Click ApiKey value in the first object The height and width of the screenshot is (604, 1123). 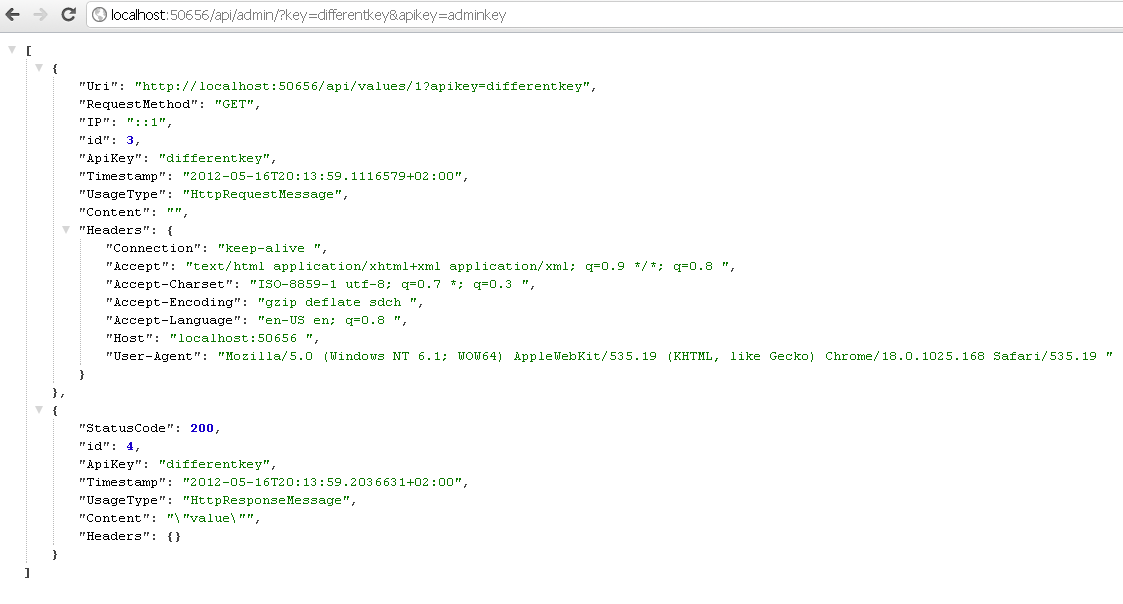[215, 158]
